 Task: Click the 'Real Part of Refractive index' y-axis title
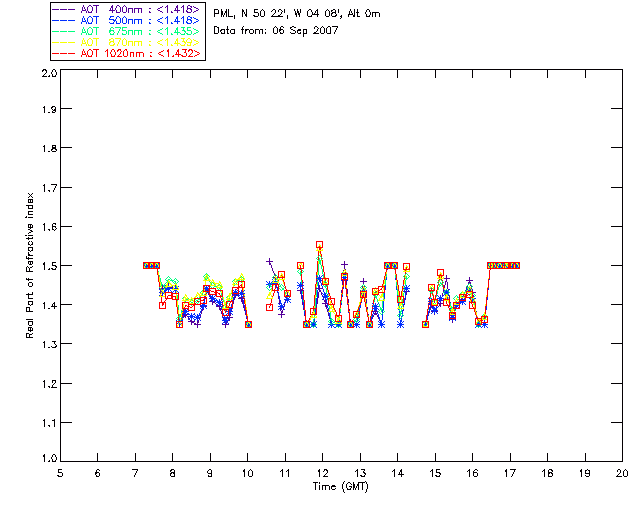pos(29,265)
